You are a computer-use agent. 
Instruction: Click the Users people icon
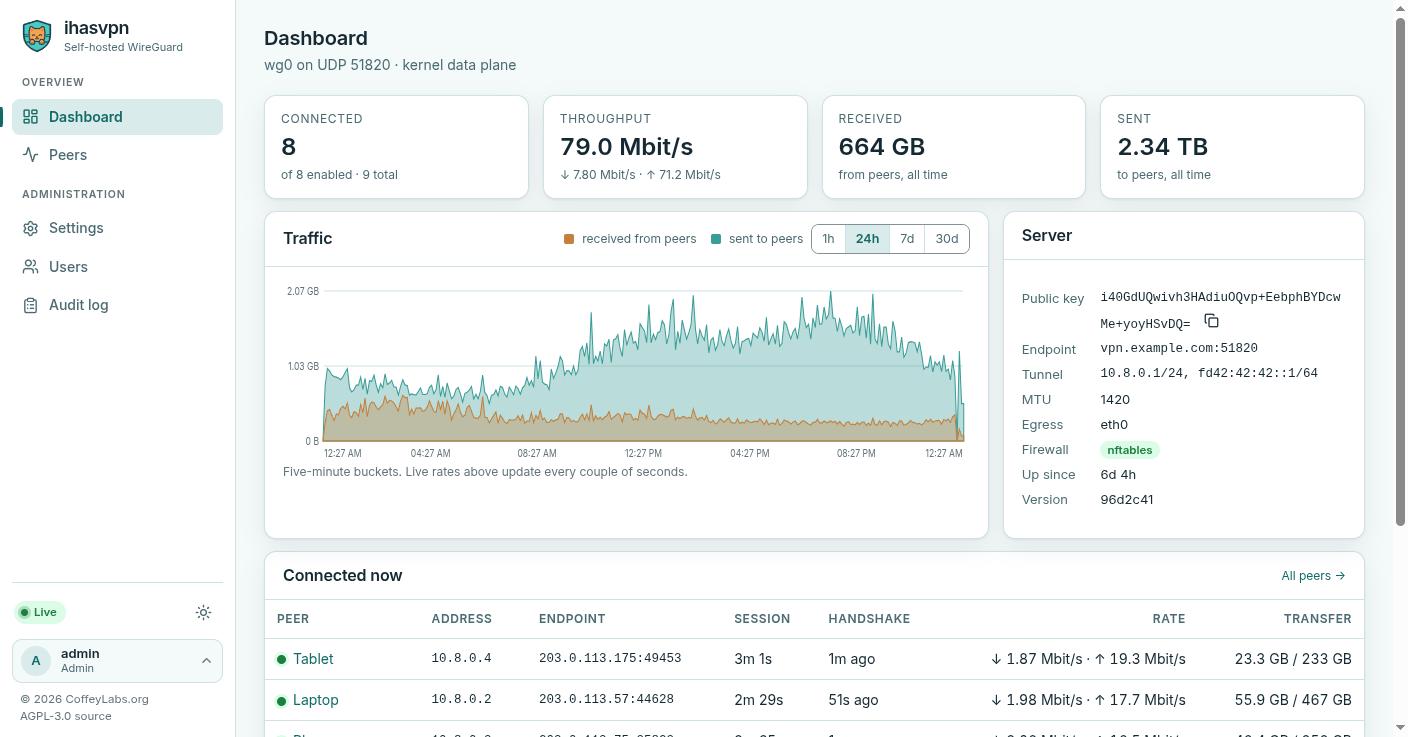[31, 267]
